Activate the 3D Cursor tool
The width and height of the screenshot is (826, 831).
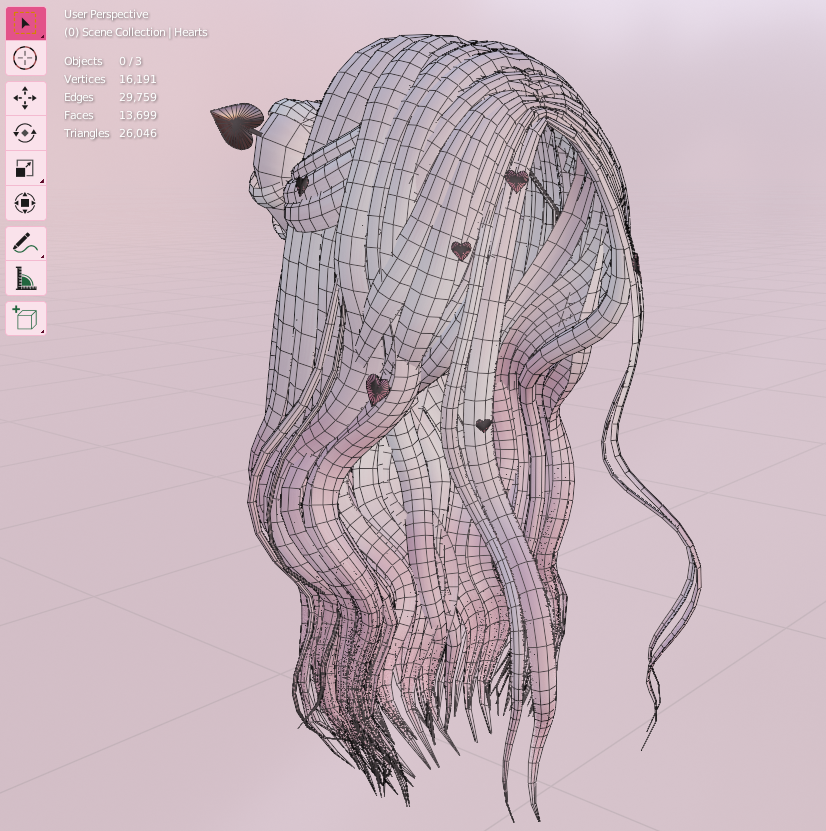(24, 58)
